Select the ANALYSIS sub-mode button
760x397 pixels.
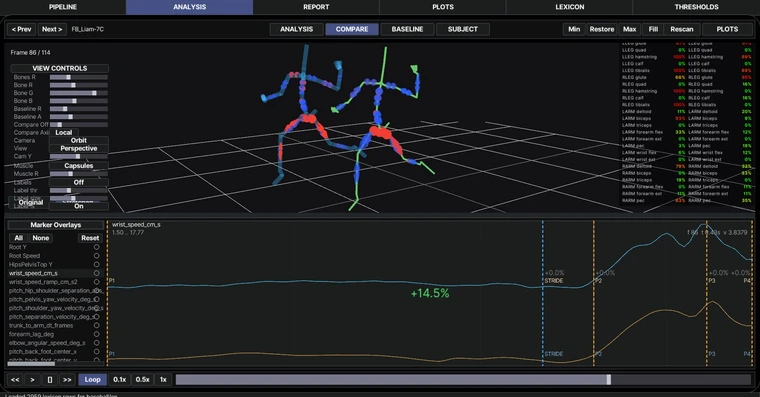(297, 29)
